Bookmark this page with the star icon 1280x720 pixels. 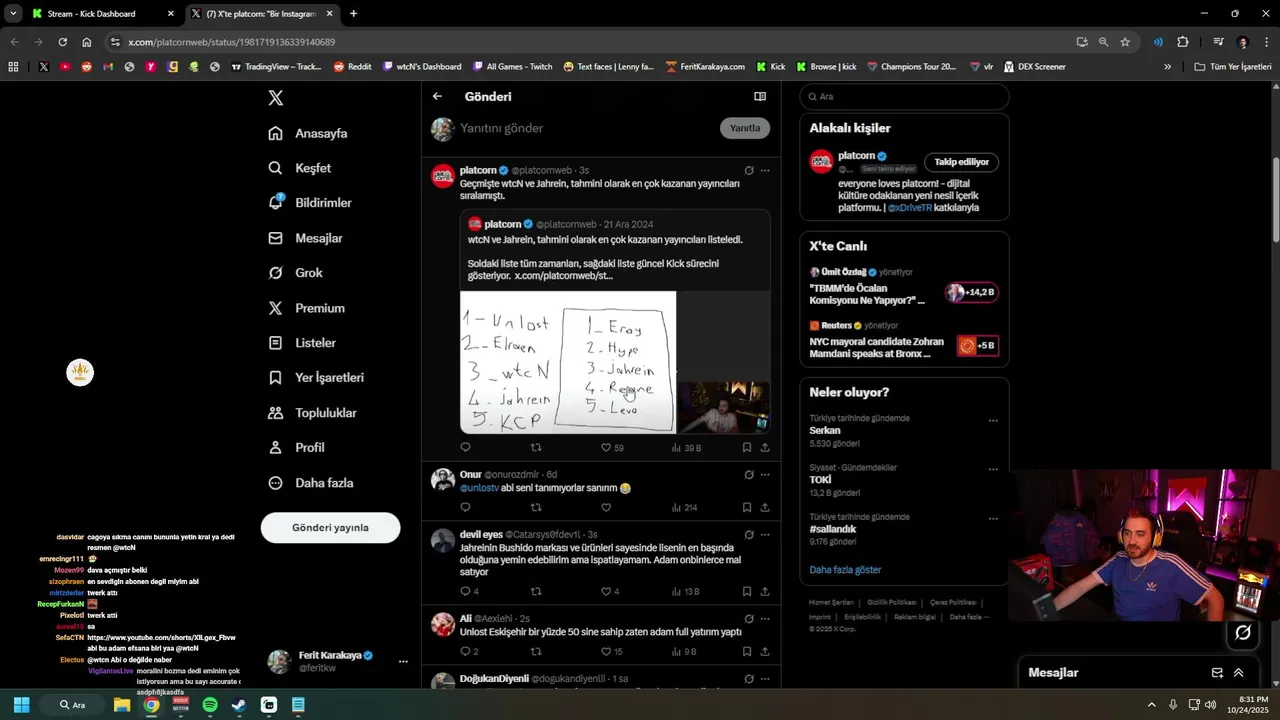click(1125, 42)
